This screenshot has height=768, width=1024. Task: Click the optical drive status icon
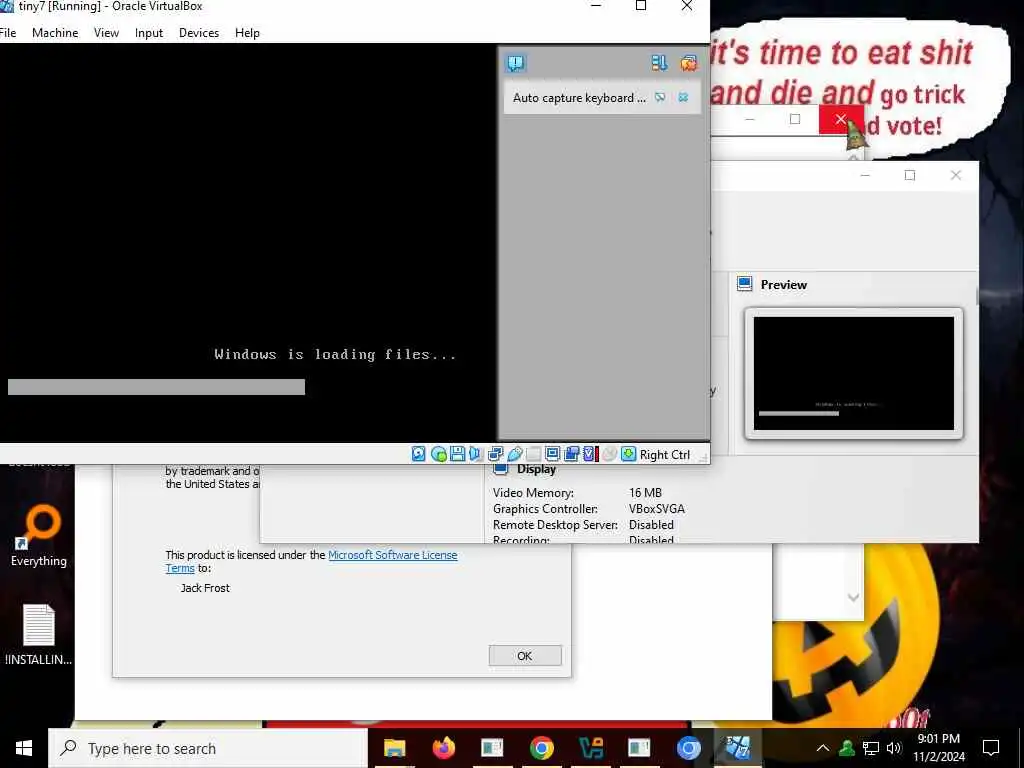[x=439, y=454]
